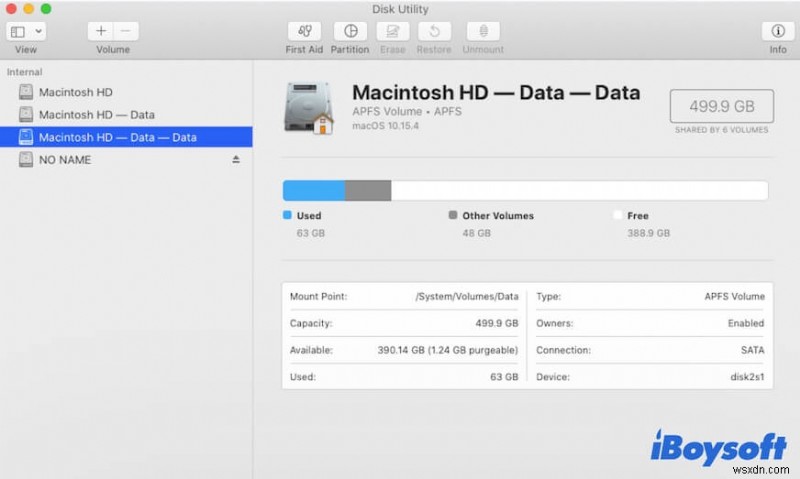Click the blue Used segment of storage bar

[314, 190]
